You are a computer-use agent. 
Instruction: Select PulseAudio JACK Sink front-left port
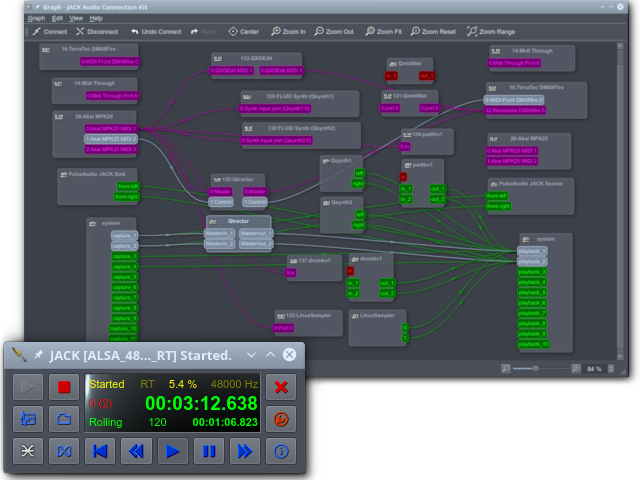coord(128,186)
